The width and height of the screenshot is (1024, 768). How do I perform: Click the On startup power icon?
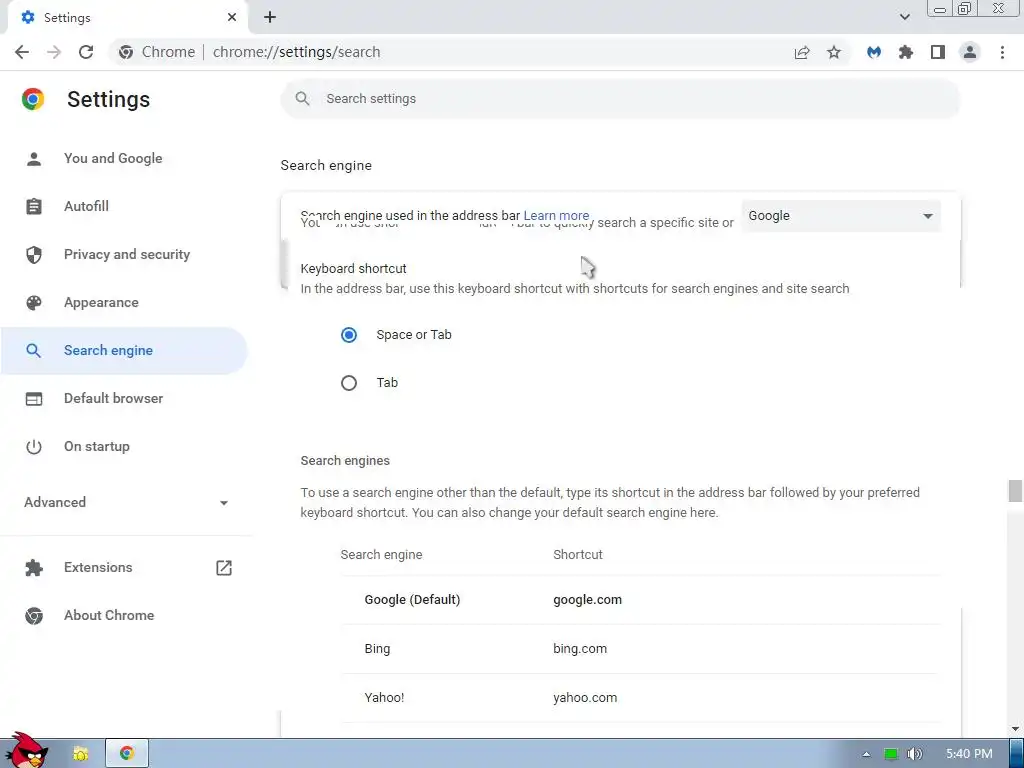pyautogui.click(x=33, y=447)
